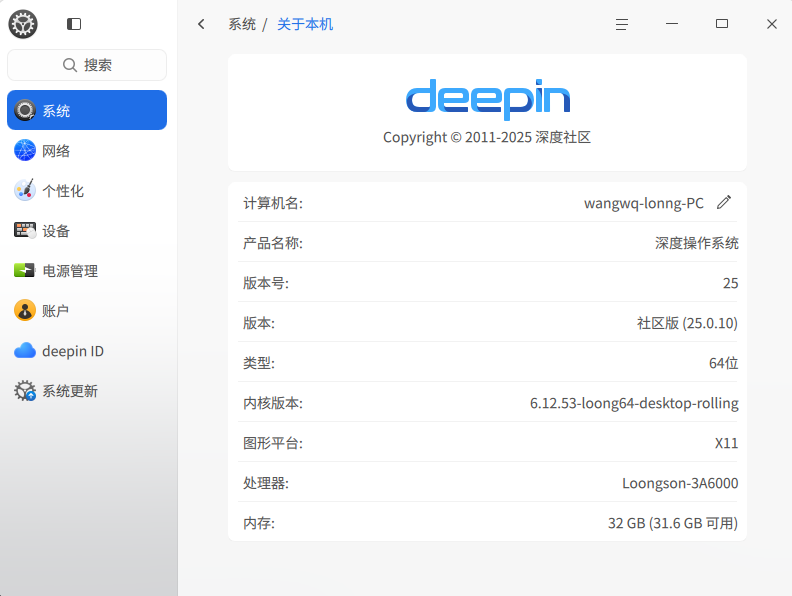The image size is (792, 596).
Task: Click the 计算机名: label
Action: click(x=273, y=203)
